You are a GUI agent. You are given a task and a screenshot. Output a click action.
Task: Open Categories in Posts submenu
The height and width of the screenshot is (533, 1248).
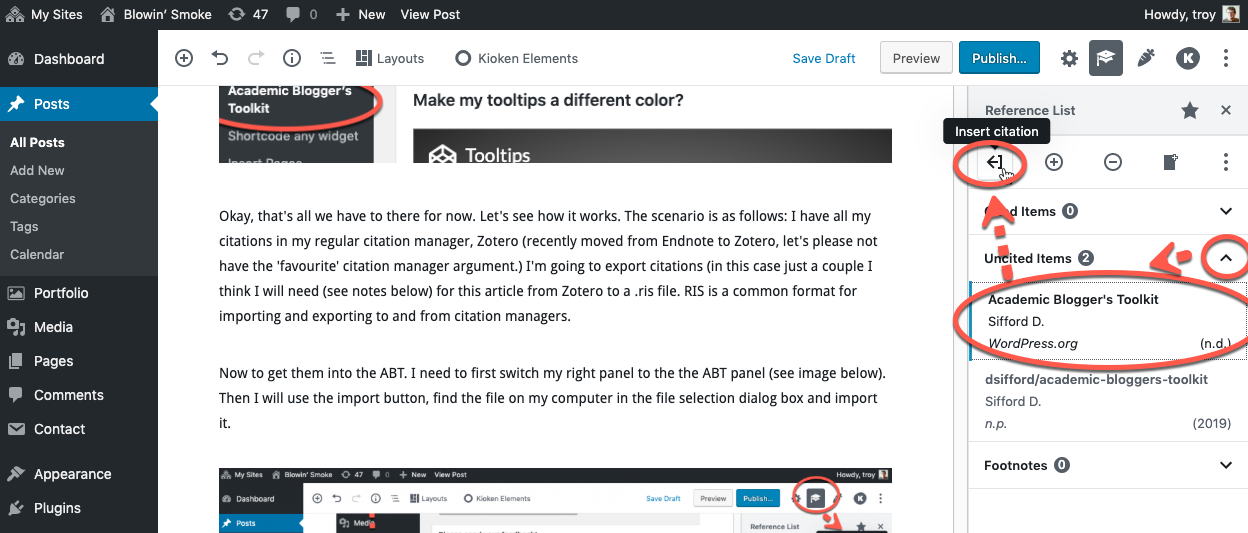point(43,198)
